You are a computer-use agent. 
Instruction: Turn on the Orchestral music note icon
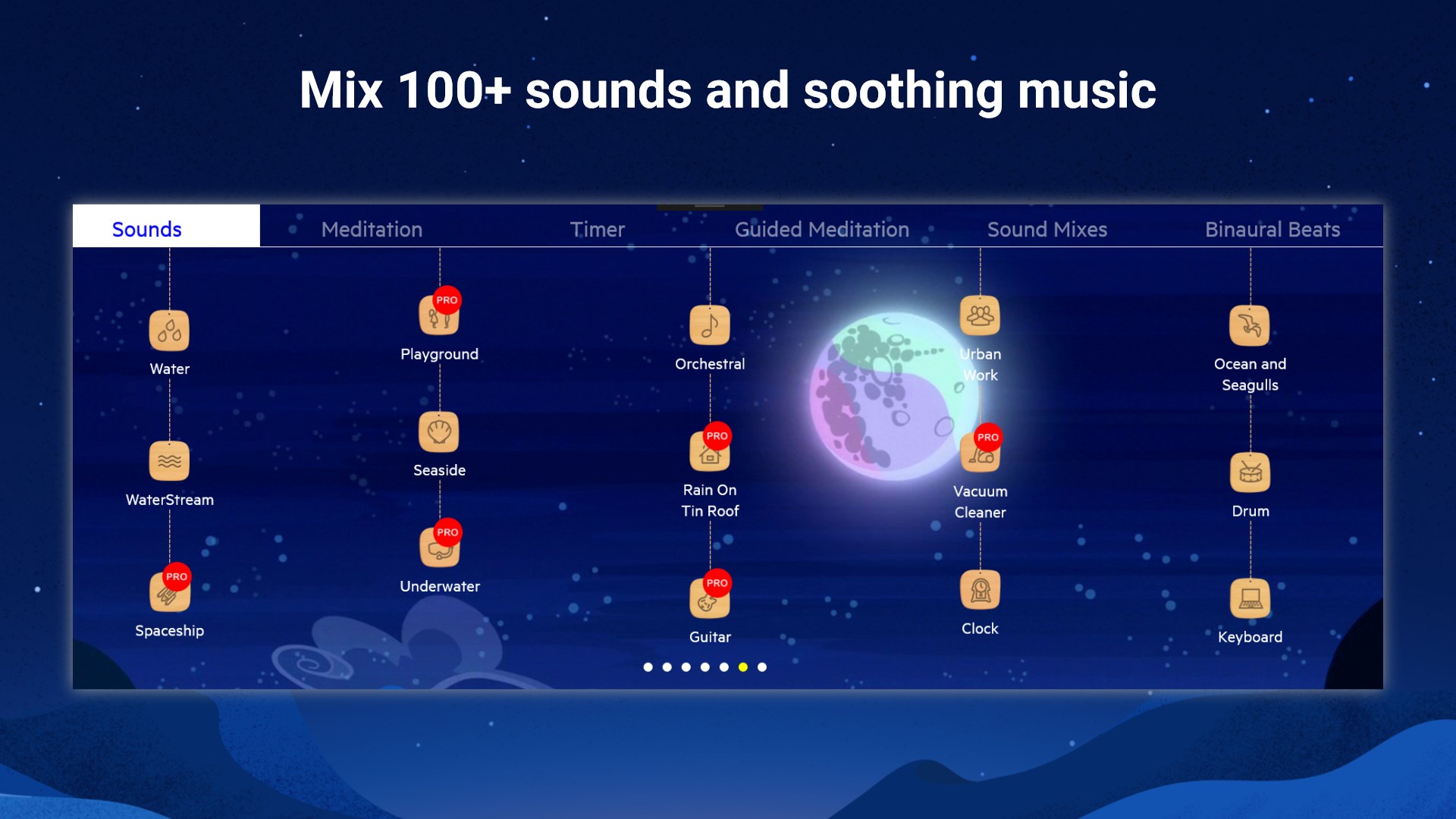[x=710, y=326]
